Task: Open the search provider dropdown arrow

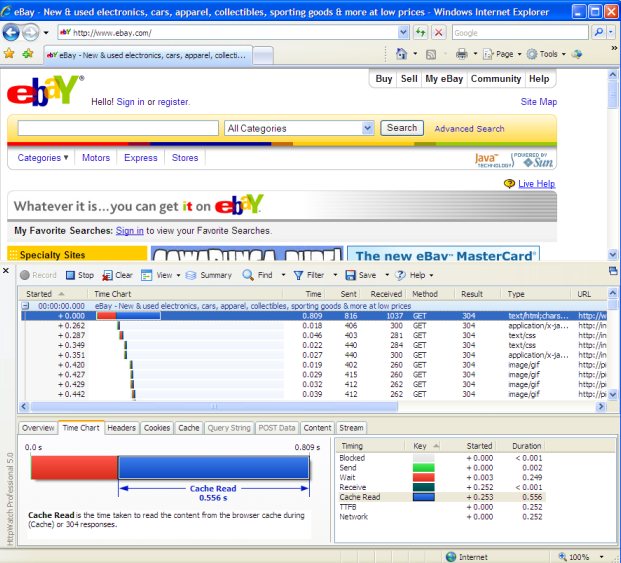Action: tap(611, 32)
